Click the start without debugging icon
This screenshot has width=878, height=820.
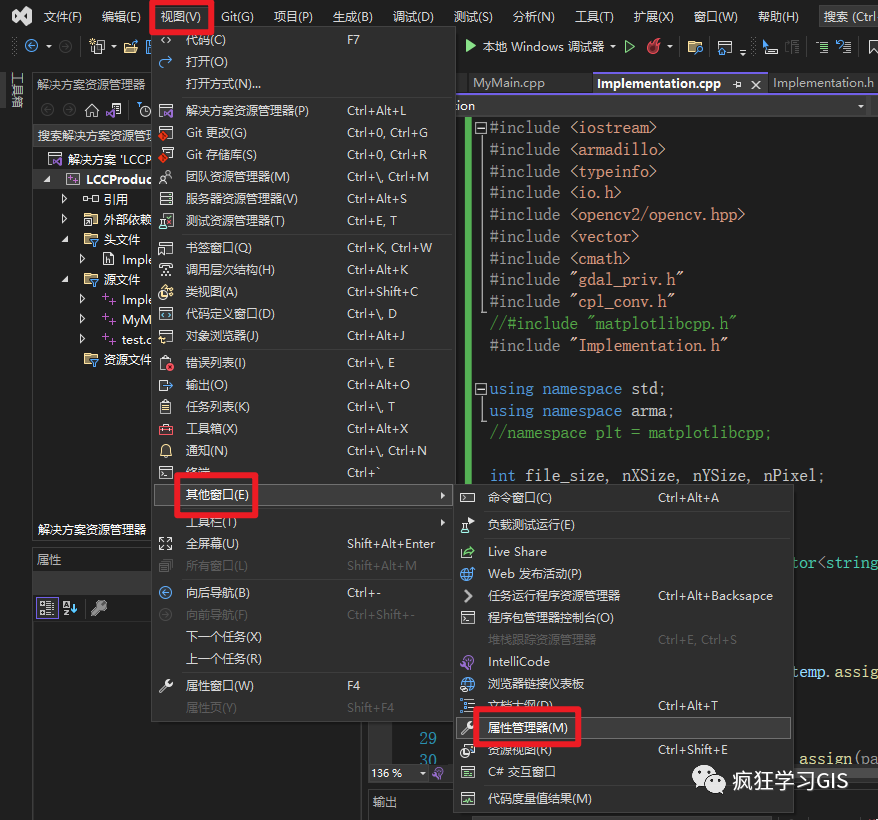(630, 46)
